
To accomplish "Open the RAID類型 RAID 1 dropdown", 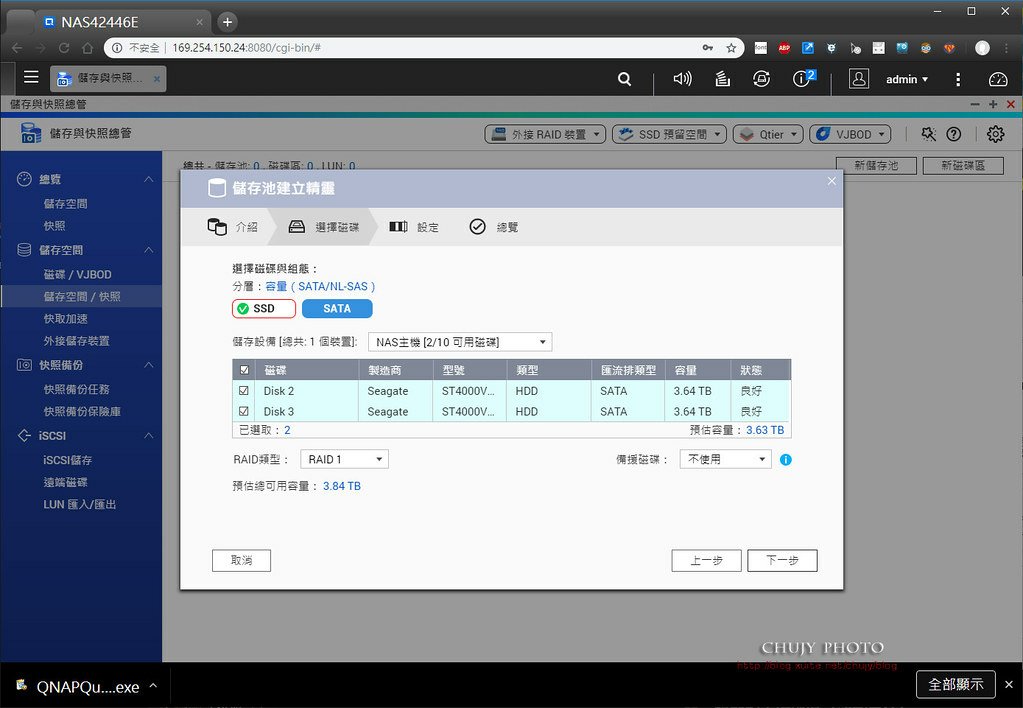I will [344, 459].
